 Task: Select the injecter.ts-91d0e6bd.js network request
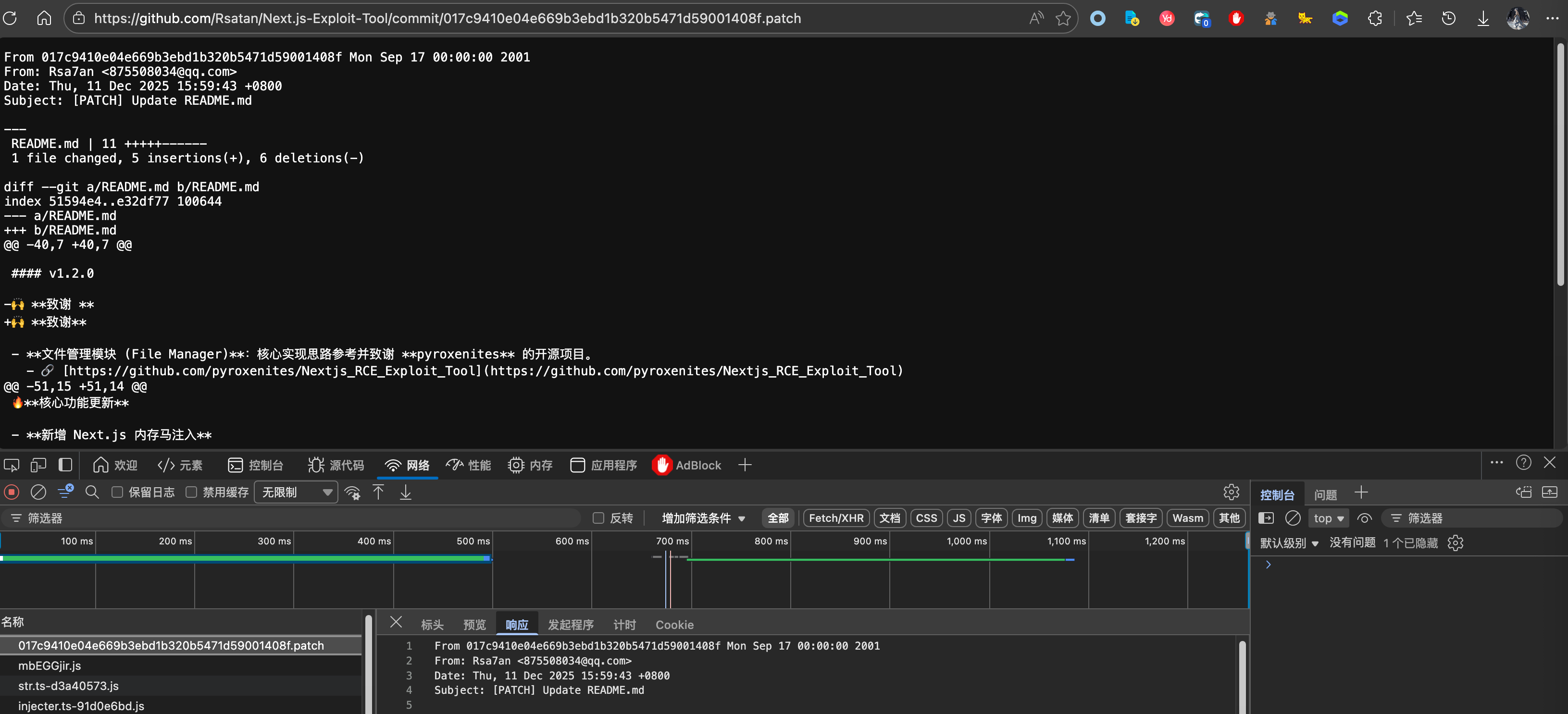click(x=181, y=705)
